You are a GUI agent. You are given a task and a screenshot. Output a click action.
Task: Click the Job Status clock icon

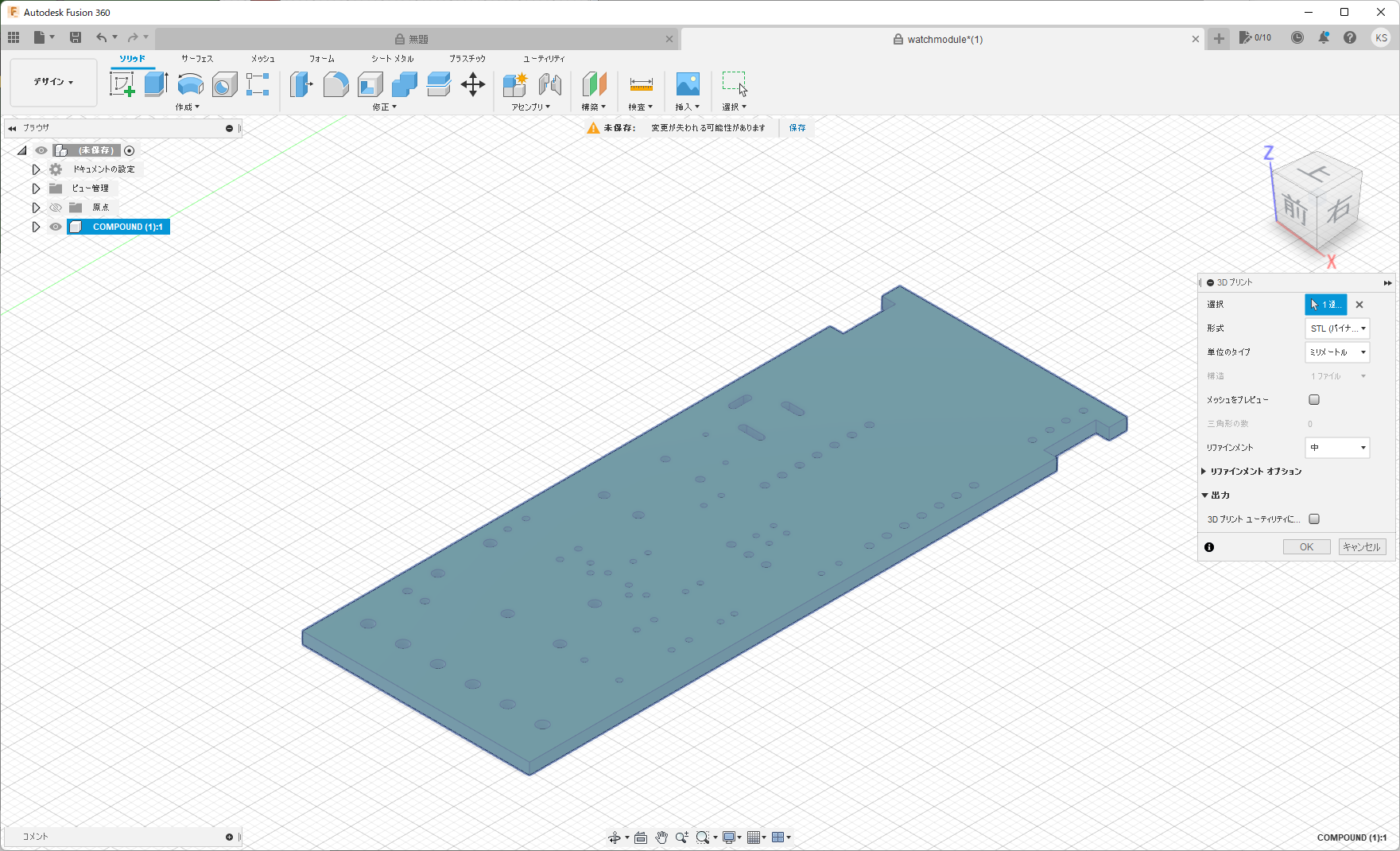1297,37
